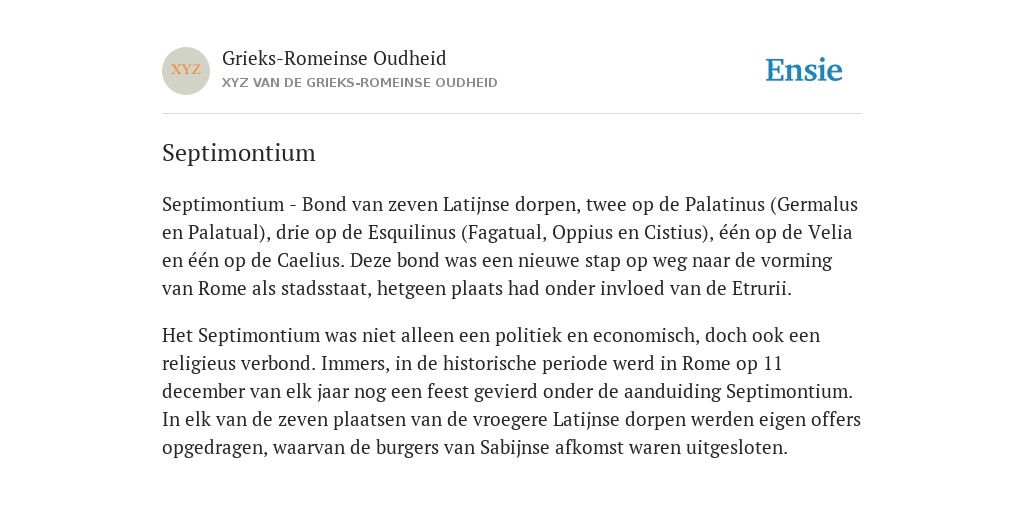Image resolution: width=1024 pixels, height=512 pixels.
Task: Click the round XYZ avatar icon
Action: point(186,71)
